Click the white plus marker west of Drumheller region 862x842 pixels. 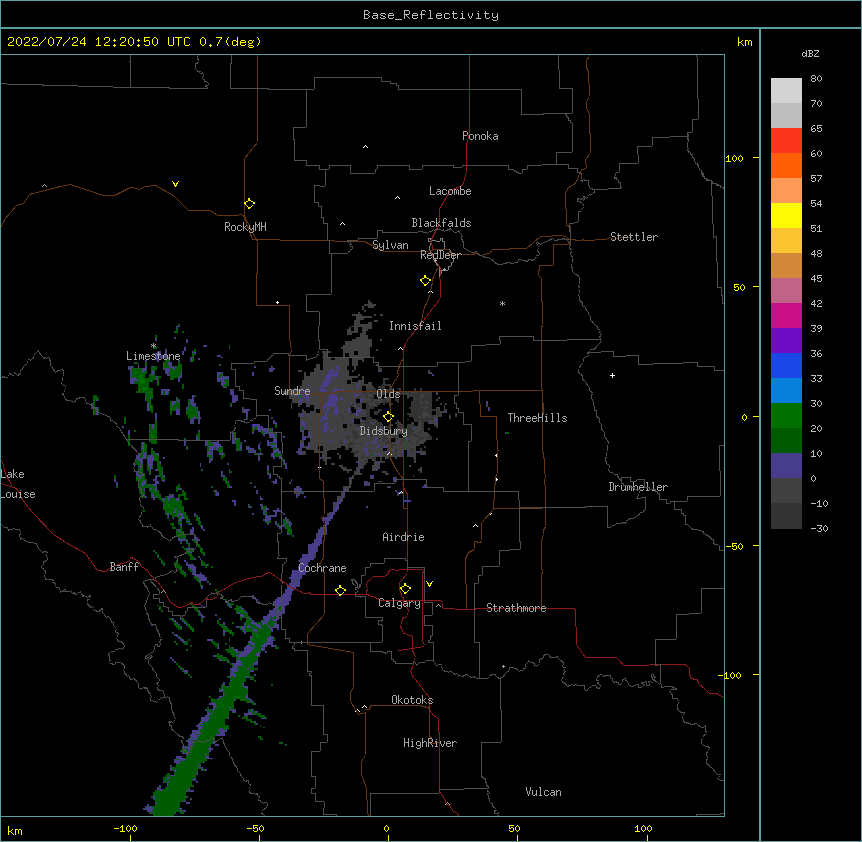[612, 375]
